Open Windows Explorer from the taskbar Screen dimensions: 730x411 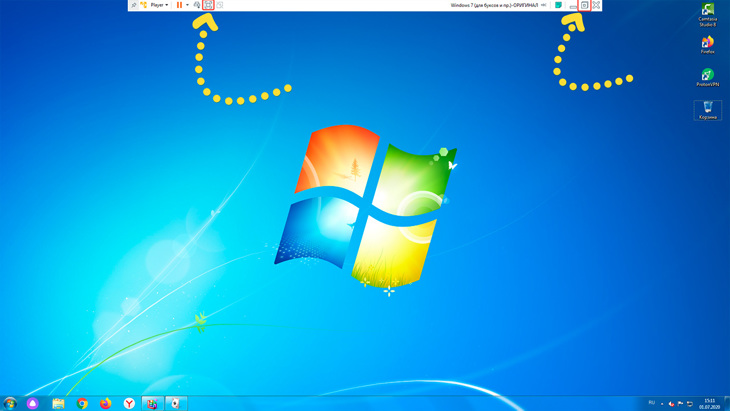pos(58,403)
